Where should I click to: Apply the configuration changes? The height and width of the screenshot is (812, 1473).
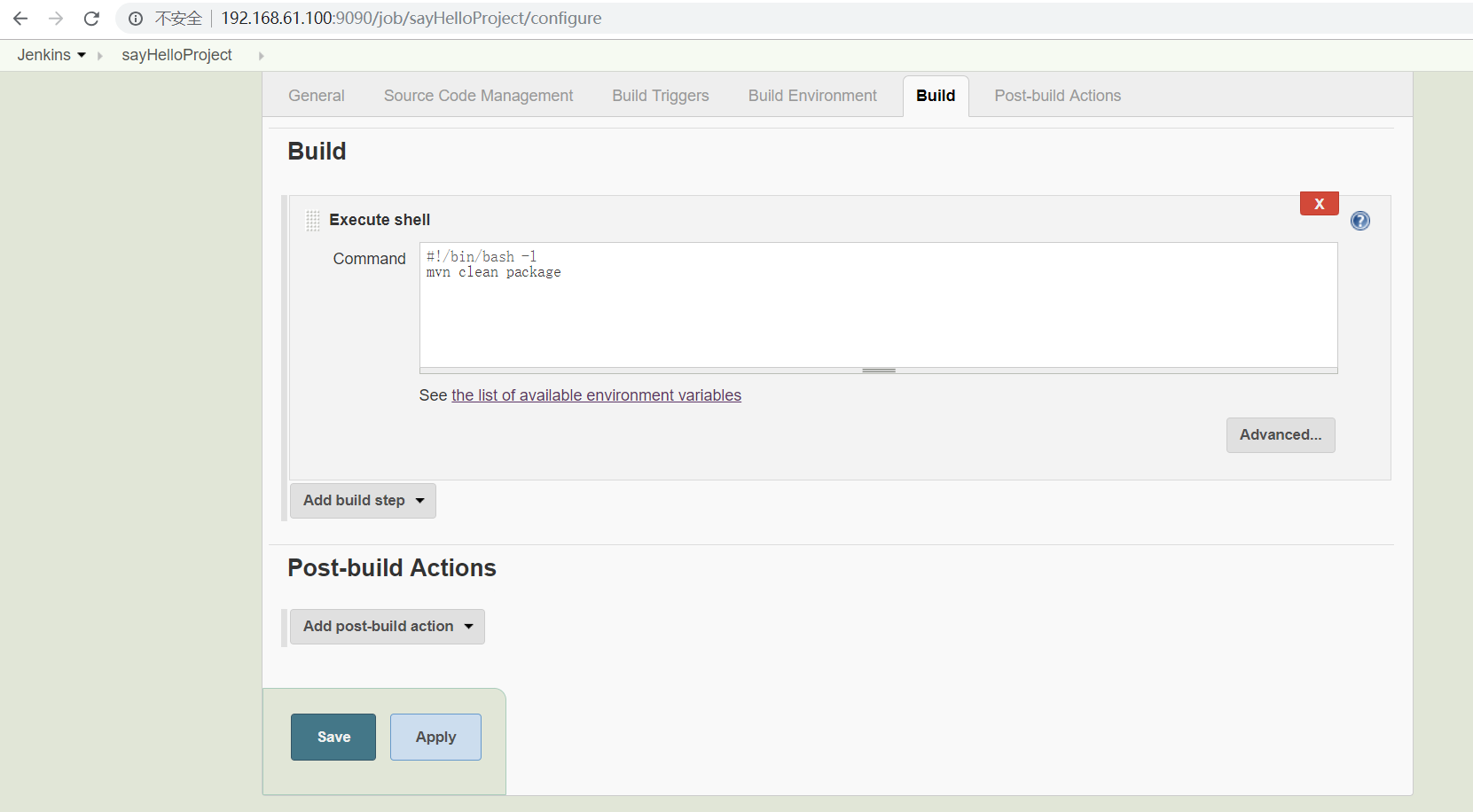(435, 737)
